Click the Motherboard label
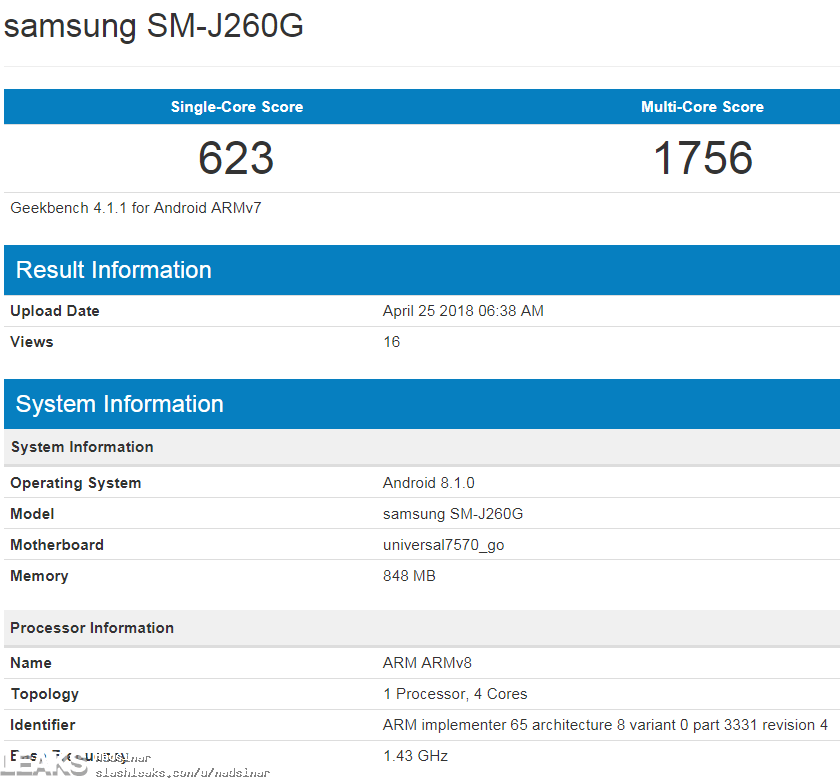This screenshot has width=840, height=783. (57, 545)
